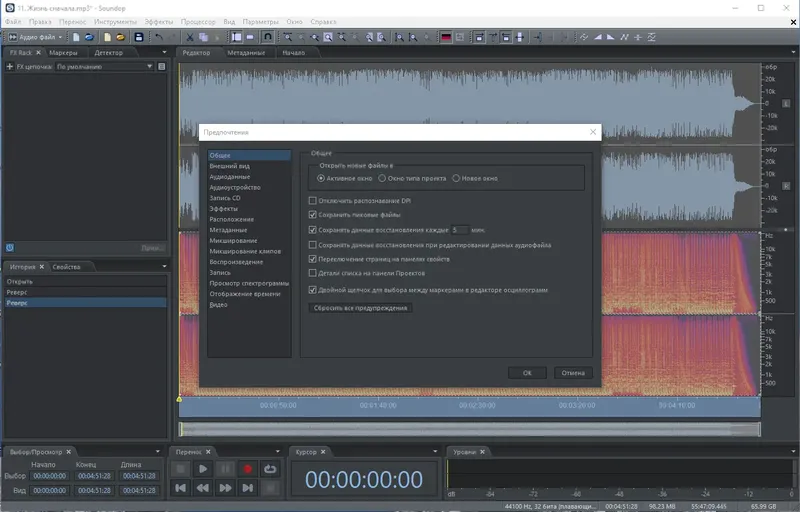The image size is (800, 512).
Task: Switch to the "Метаданные" tab
Action: tap(246, 52)
